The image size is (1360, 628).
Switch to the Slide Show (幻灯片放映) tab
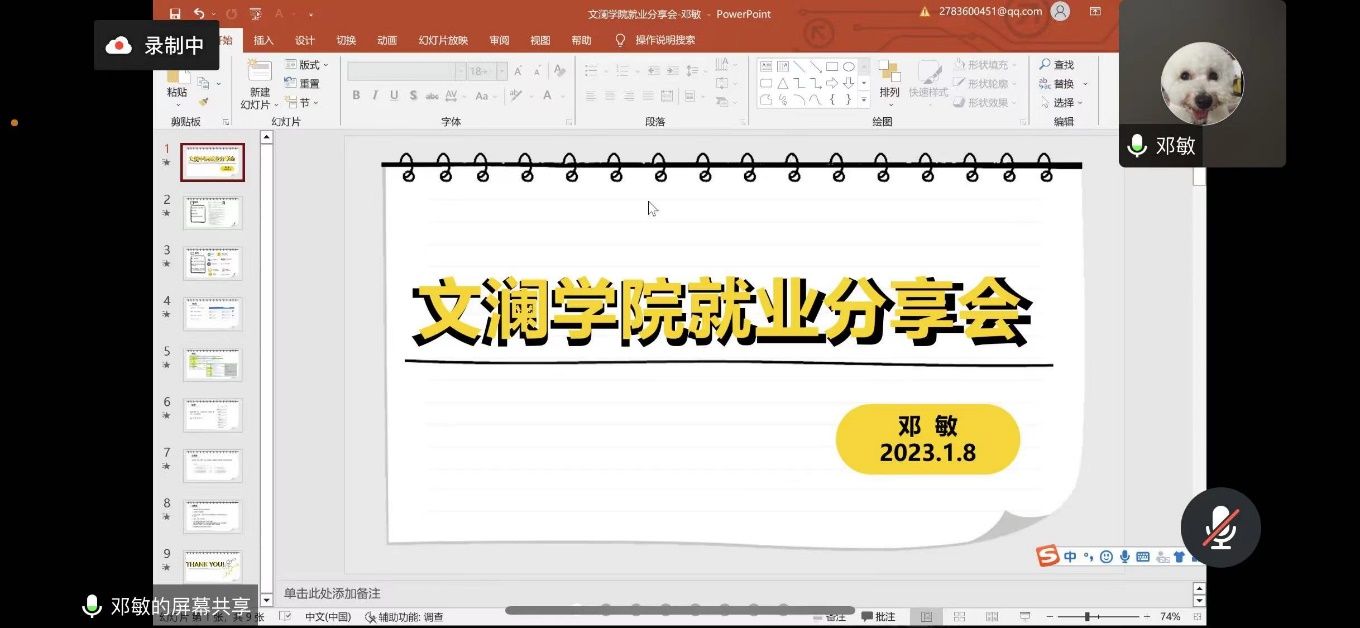(443, 41)
